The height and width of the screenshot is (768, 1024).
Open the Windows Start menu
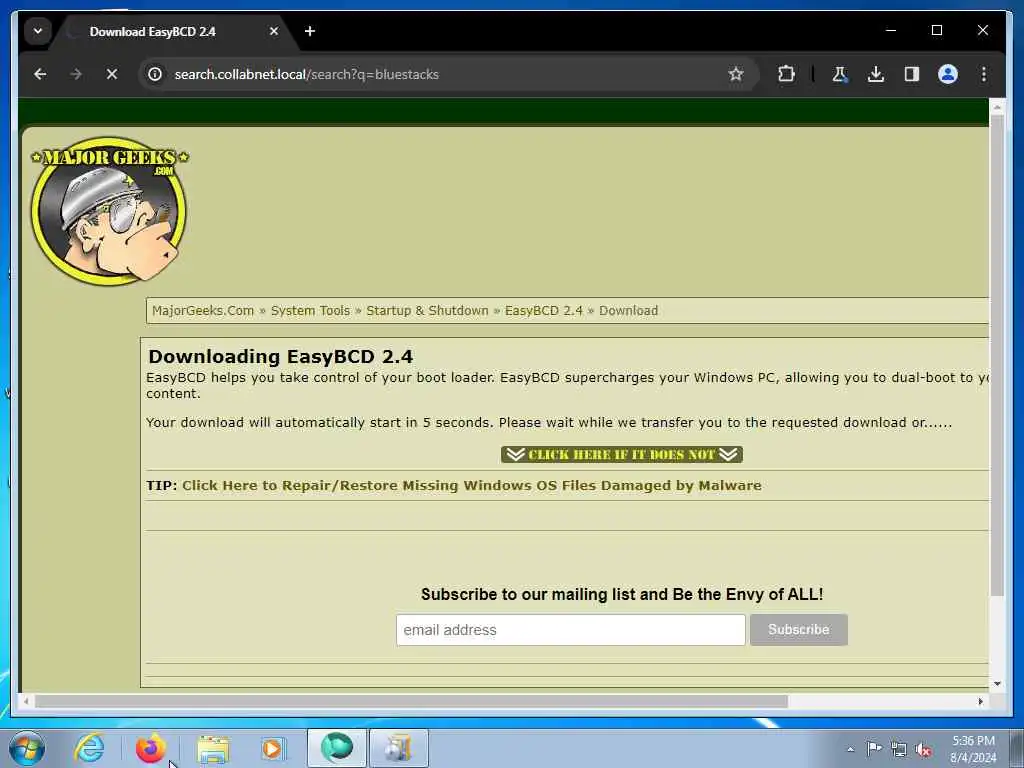click(27, 748)
